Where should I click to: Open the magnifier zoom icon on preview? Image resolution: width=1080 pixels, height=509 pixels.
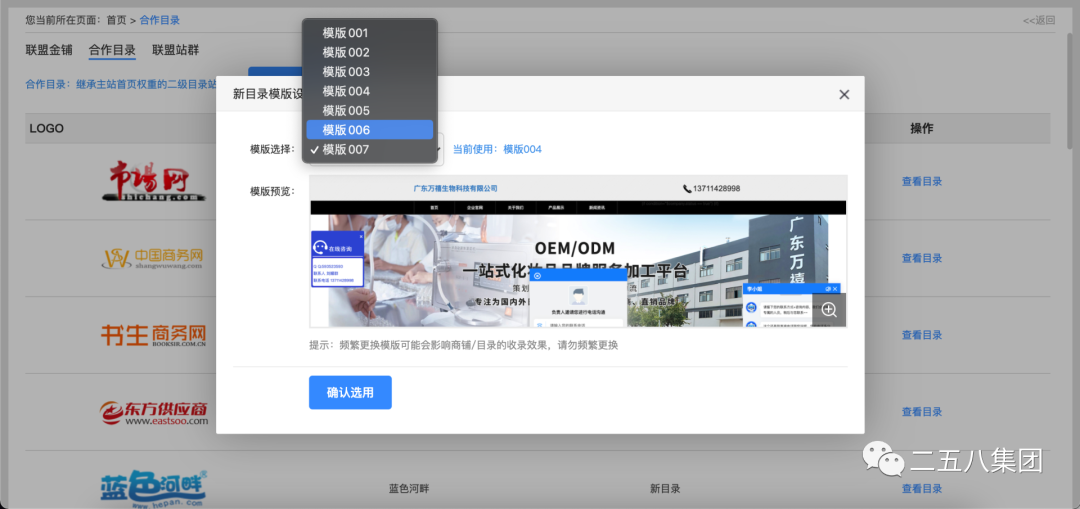(829, 310)
